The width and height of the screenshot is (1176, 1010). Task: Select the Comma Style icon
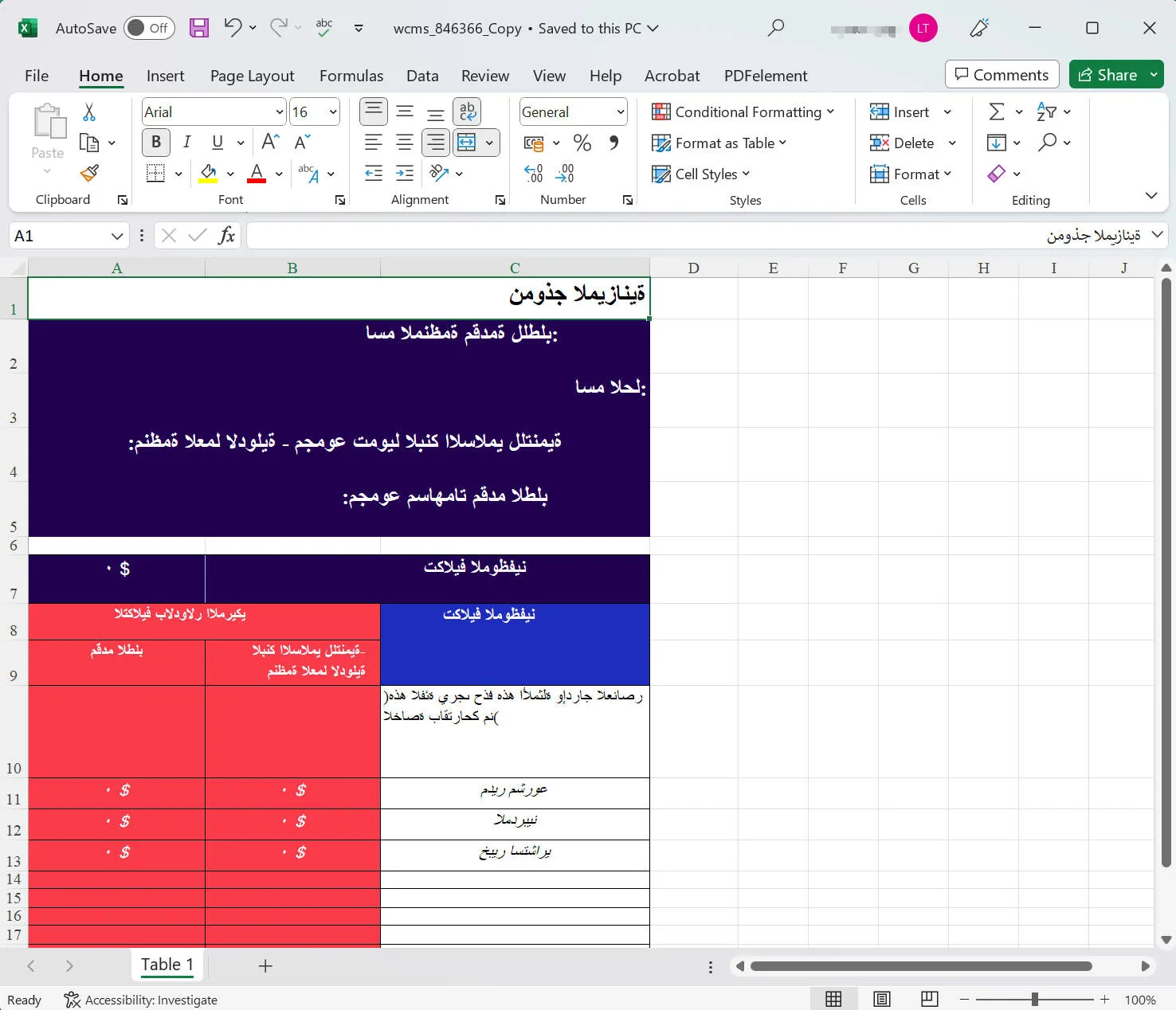pos(613,143)
